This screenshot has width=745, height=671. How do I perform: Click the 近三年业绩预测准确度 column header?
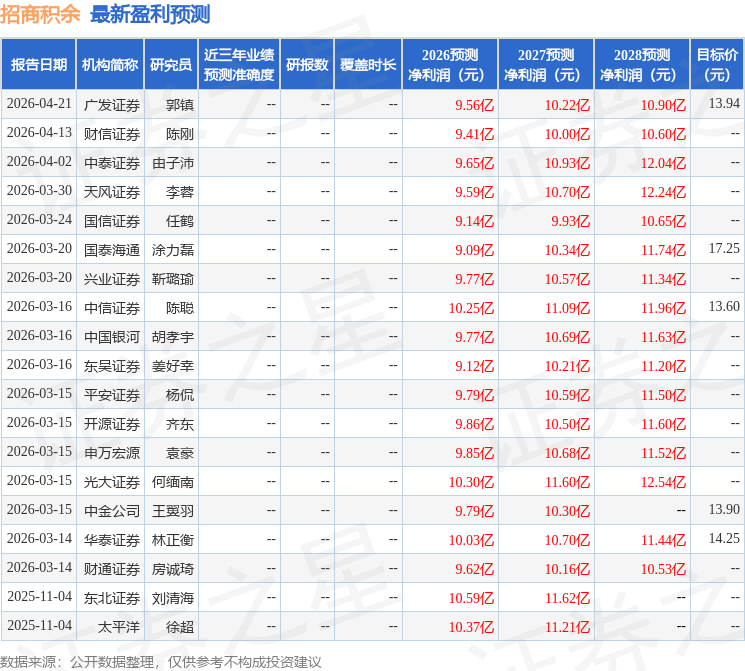coord(239,65)
